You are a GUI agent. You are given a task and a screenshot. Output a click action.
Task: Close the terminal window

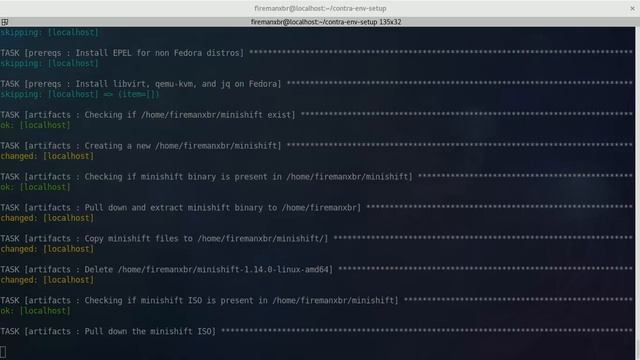[632, 8]
